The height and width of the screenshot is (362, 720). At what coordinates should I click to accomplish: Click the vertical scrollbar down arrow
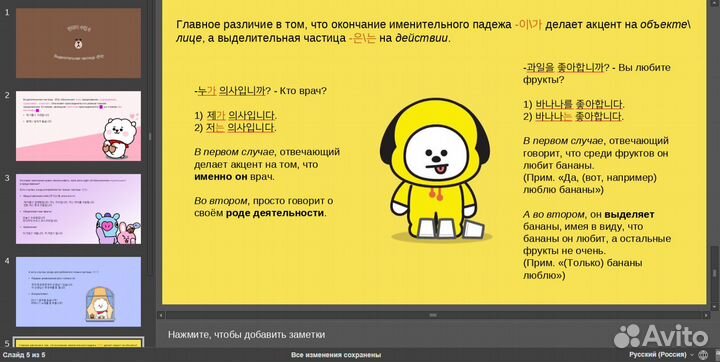(715, 306)
